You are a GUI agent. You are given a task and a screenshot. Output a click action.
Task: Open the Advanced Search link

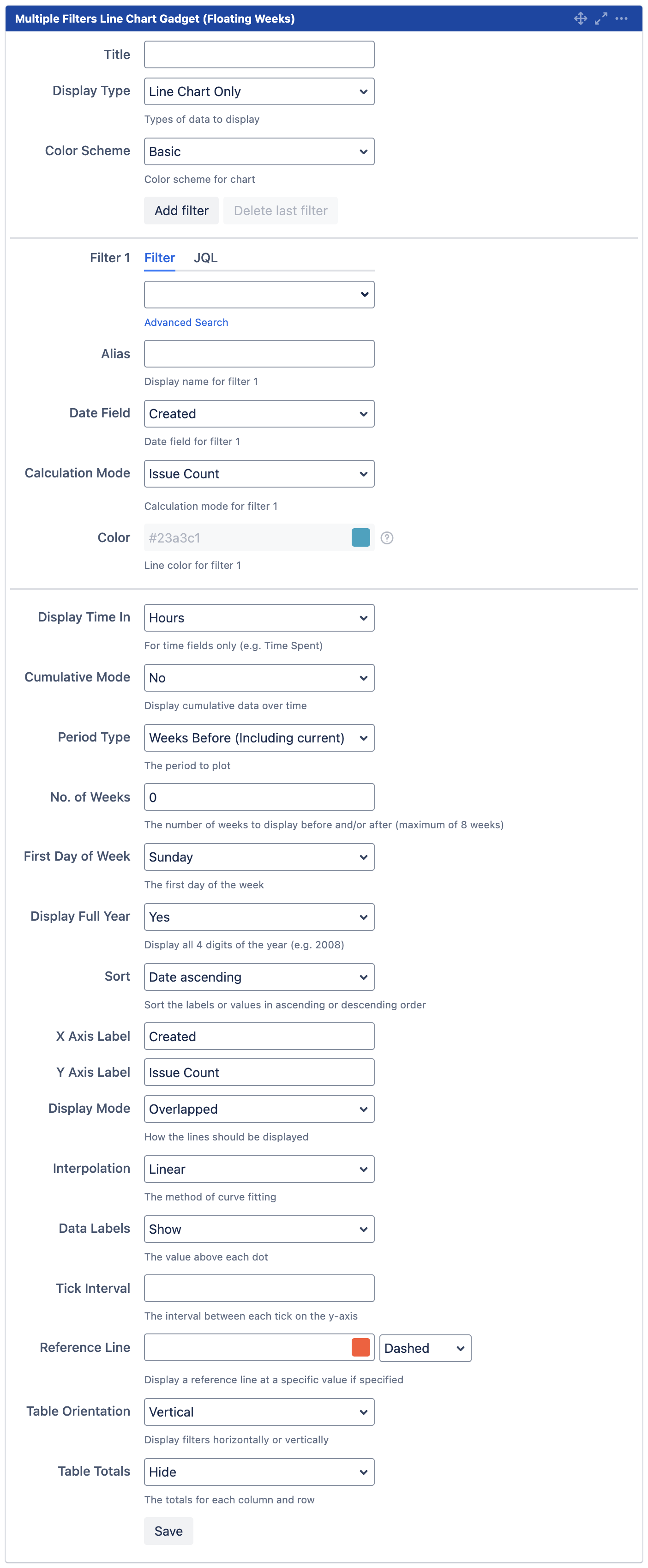[186, 322]
